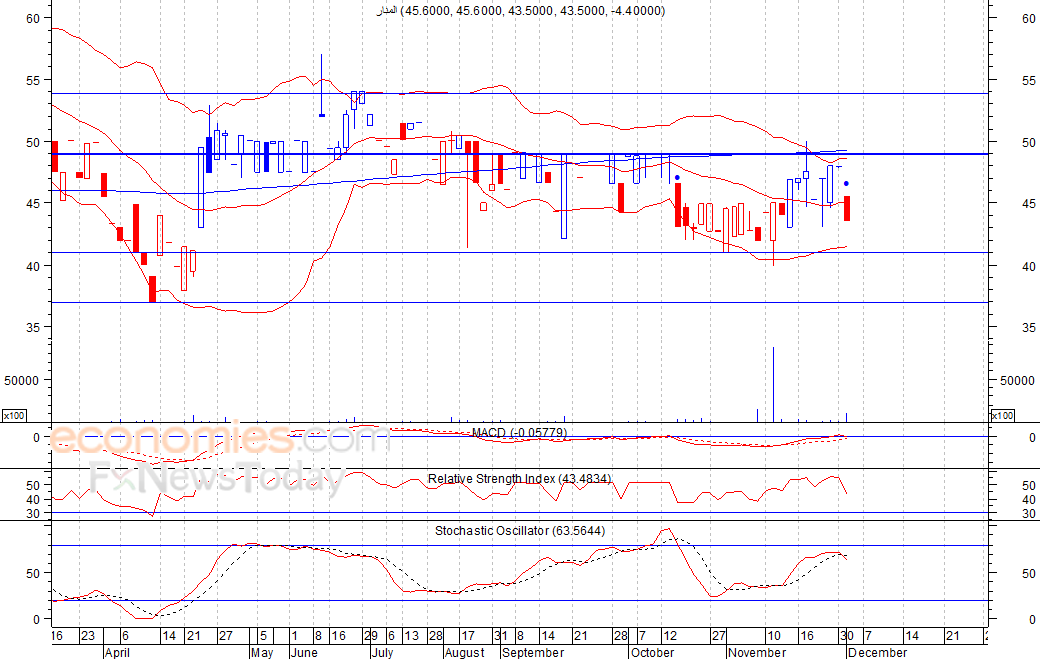Click the solid blue candlestick in late April

pyautogui.click(x=209, y=155)
